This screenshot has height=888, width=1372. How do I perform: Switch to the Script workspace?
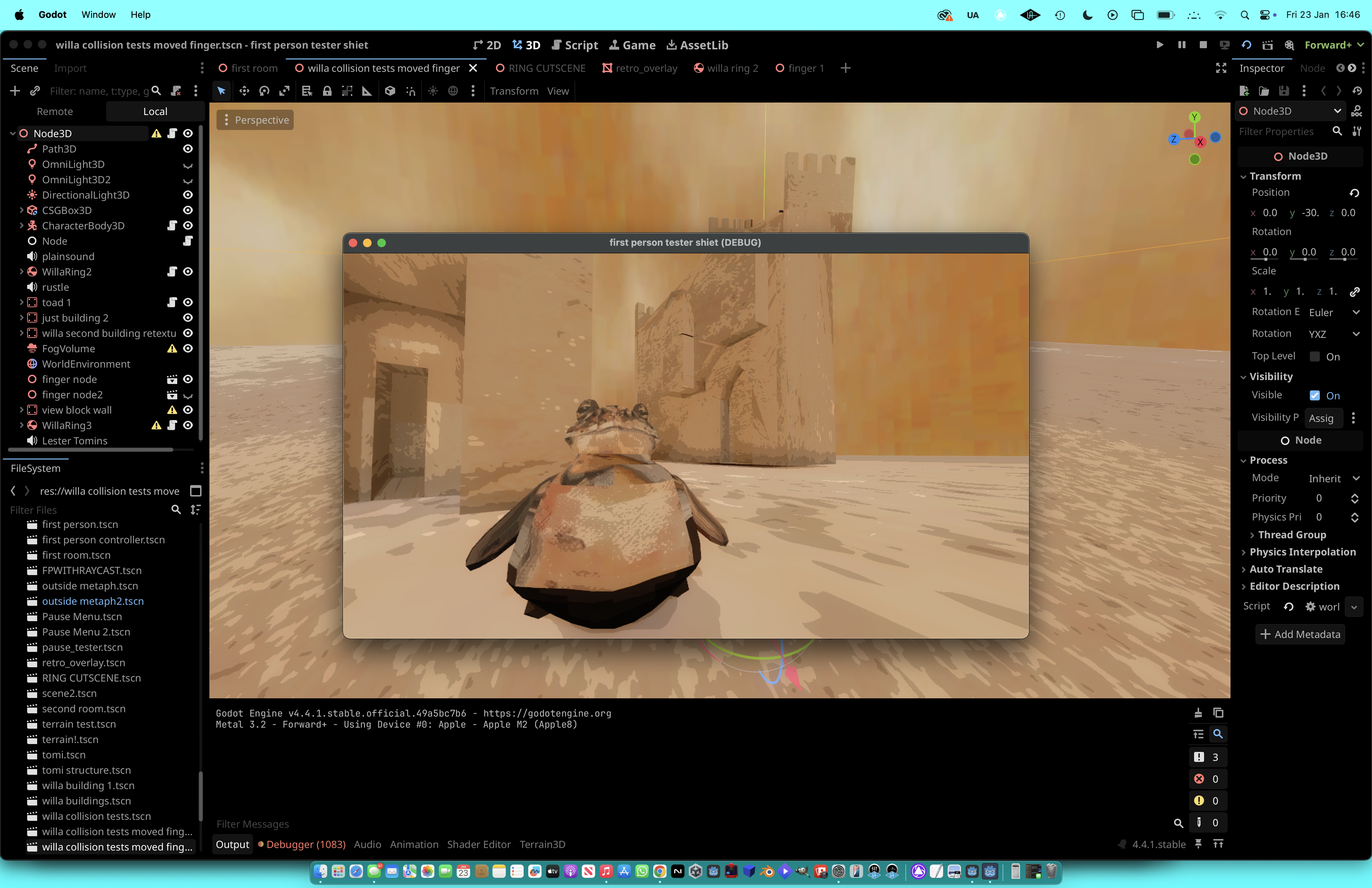[575, 45]
